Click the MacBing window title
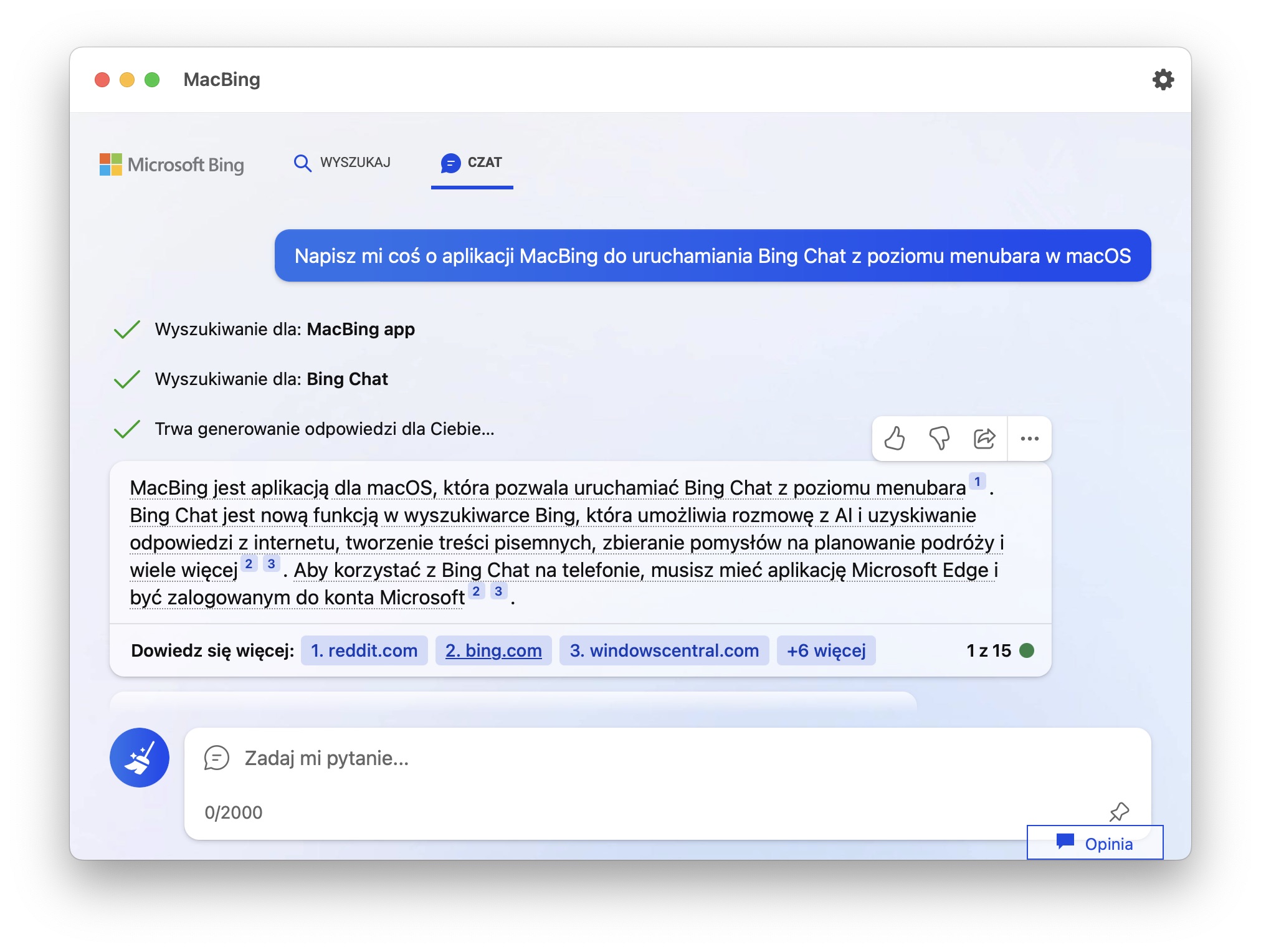The width and height of the screenshot is (1261, 952). click(x=222, y=80)
